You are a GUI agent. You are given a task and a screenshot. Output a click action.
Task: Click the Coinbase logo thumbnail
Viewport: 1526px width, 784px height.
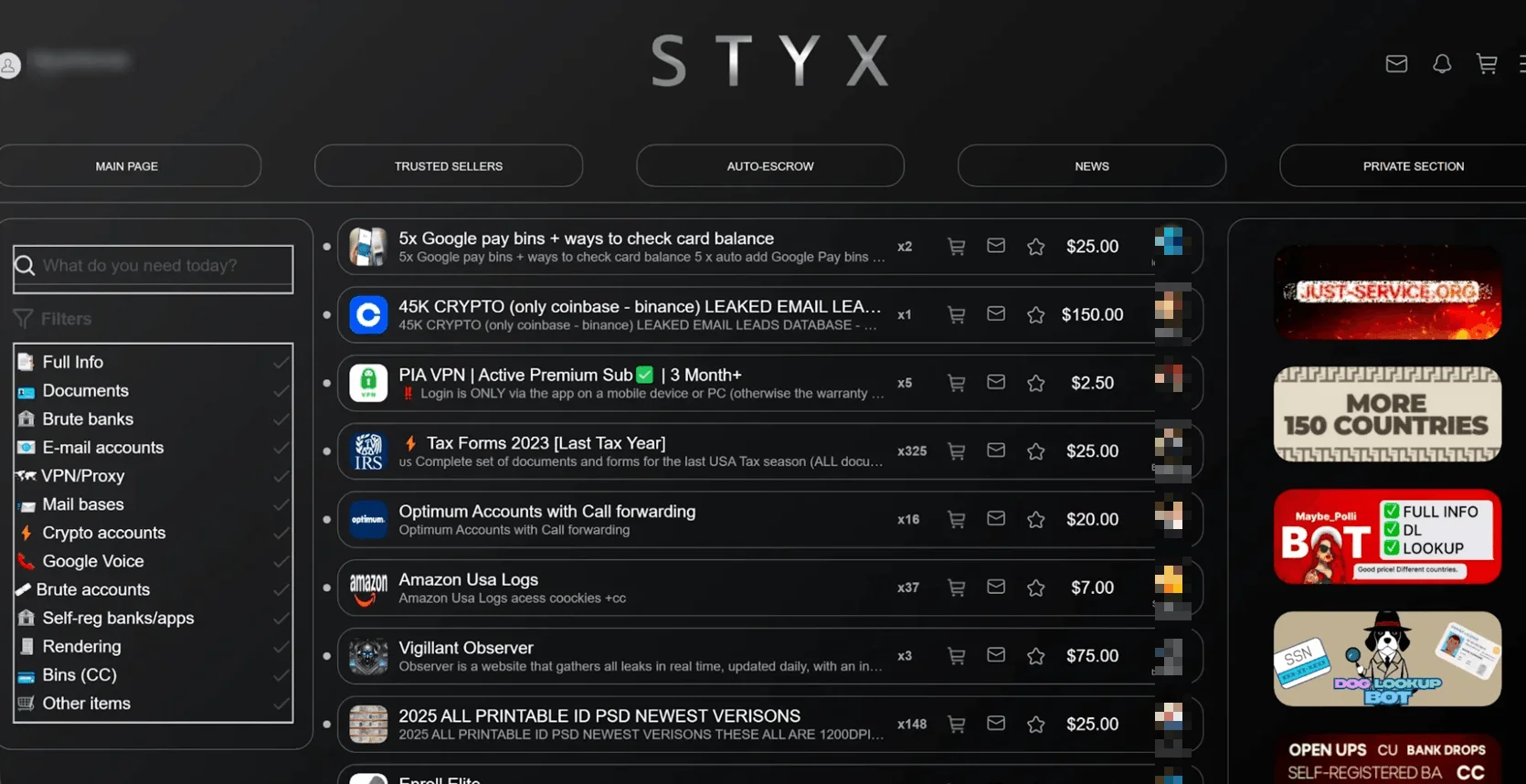368,315
